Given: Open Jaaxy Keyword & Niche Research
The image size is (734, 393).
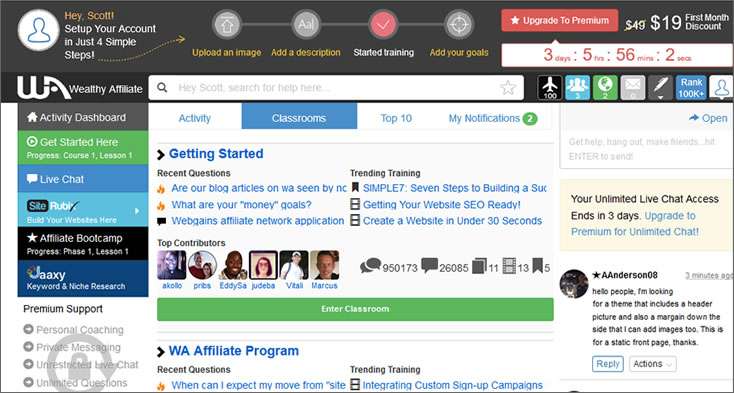Looking at the screenshot, I should pos(83,278).
